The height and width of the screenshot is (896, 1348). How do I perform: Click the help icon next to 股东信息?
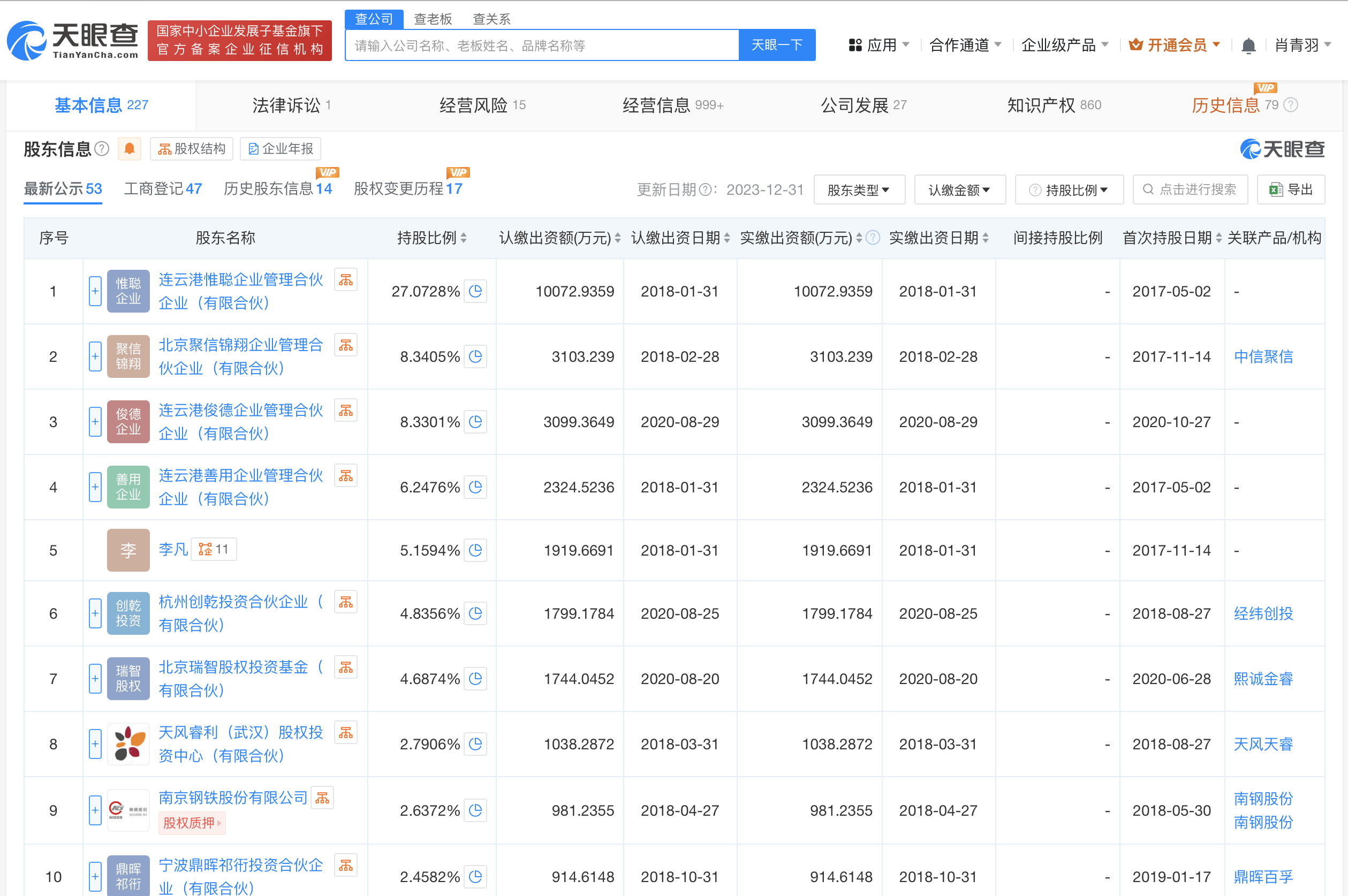tap(102, 149)
